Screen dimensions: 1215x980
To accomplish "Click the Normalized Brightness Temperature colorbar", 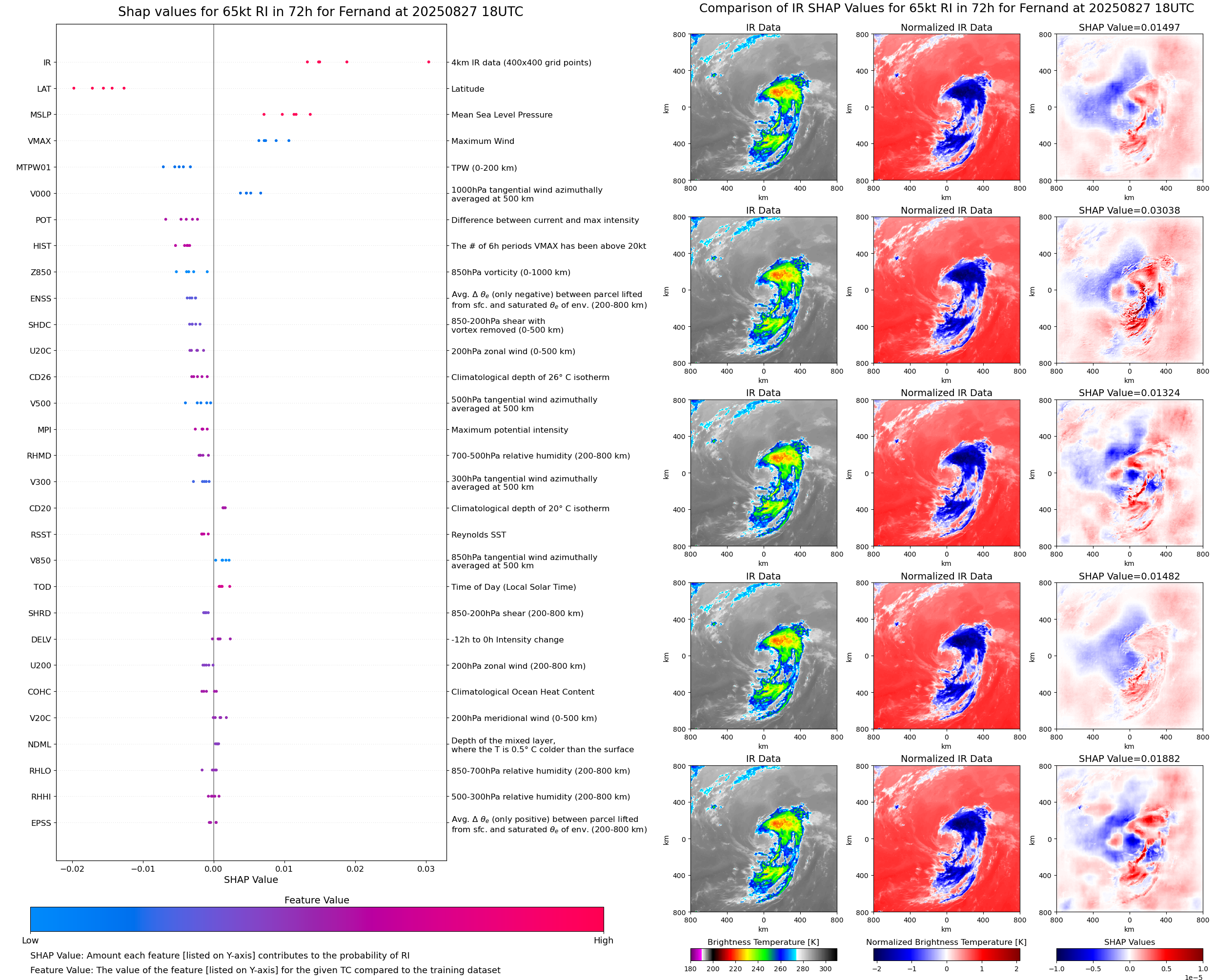I will click(946, 954).
